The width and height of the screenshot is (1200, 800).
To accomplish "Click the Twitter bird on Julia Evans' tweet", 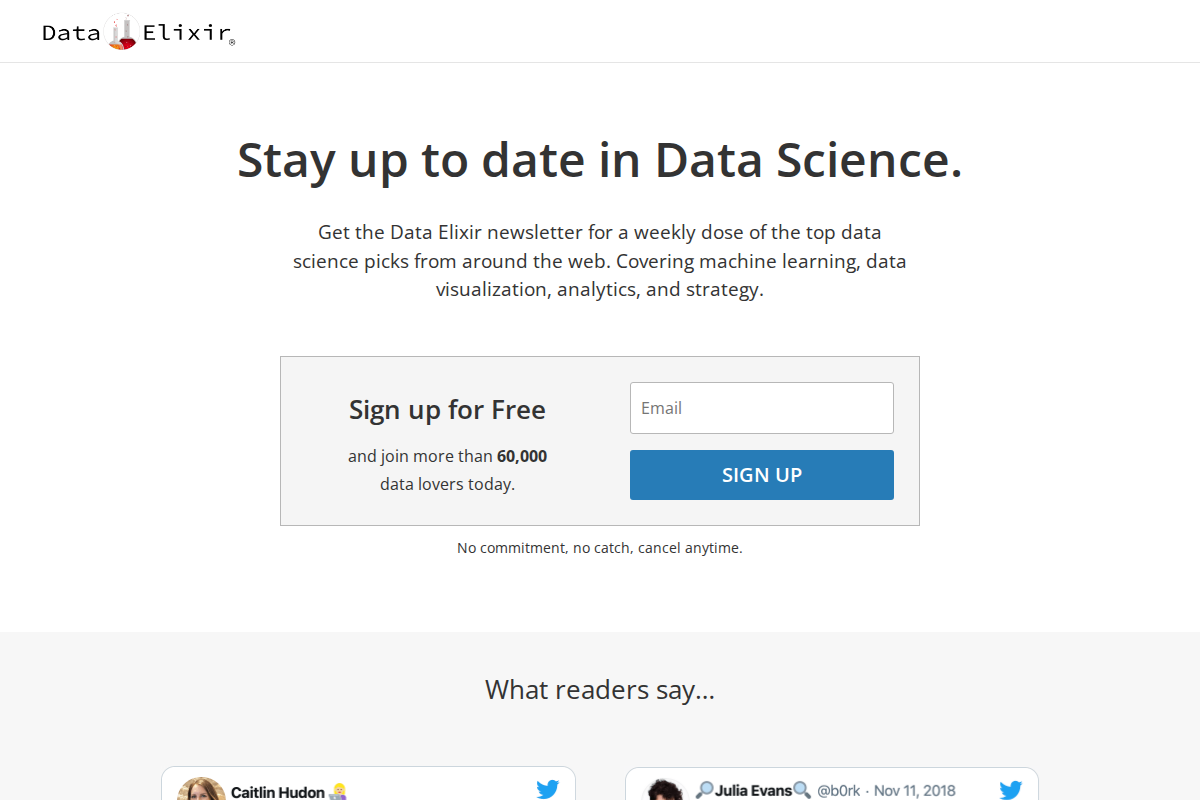I will pyautogui.click(x=1010, y=789).
